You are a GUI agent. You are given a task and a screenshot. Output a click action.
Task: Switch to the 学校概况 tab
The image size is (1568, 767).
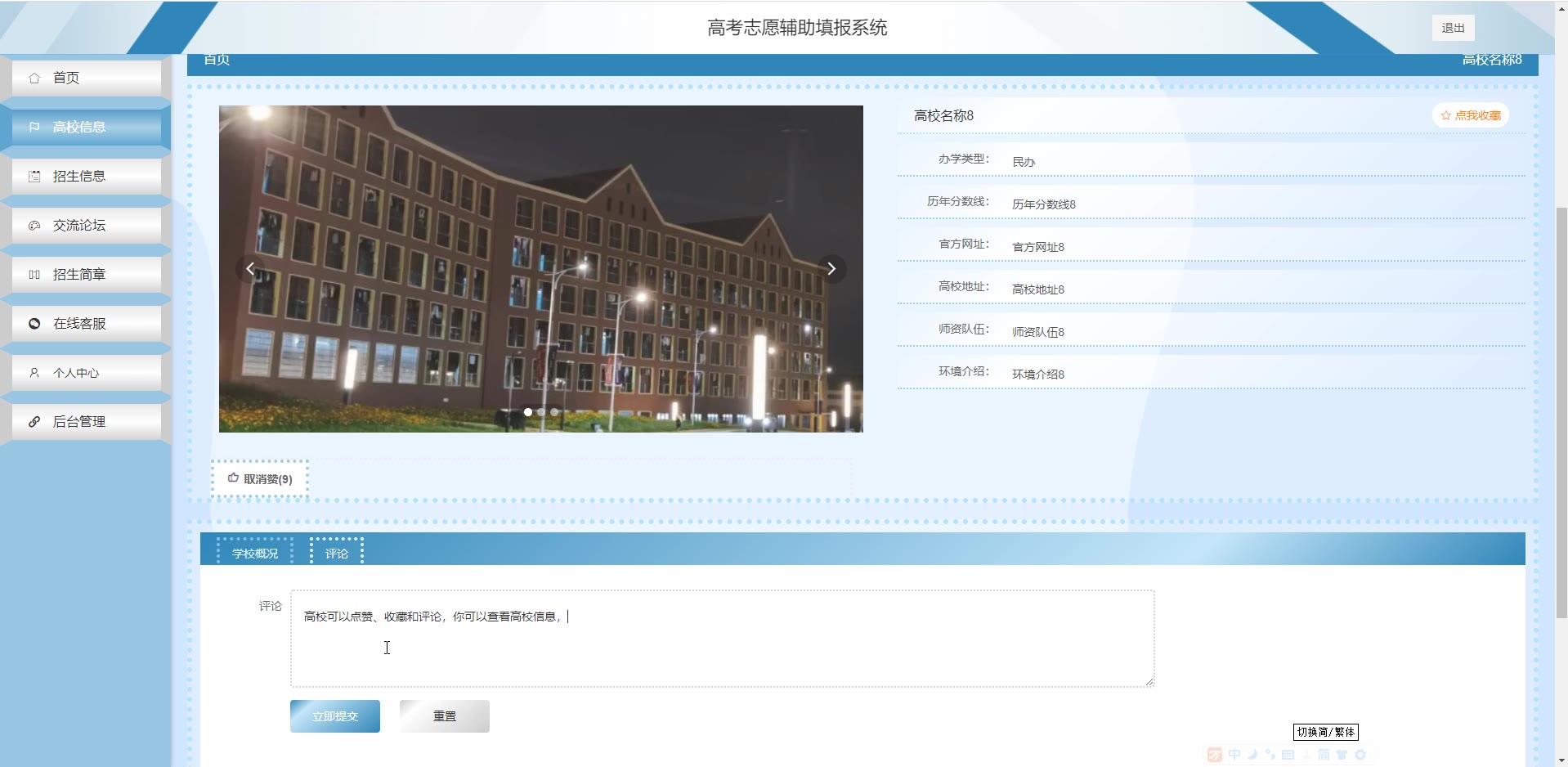[255, 554]
